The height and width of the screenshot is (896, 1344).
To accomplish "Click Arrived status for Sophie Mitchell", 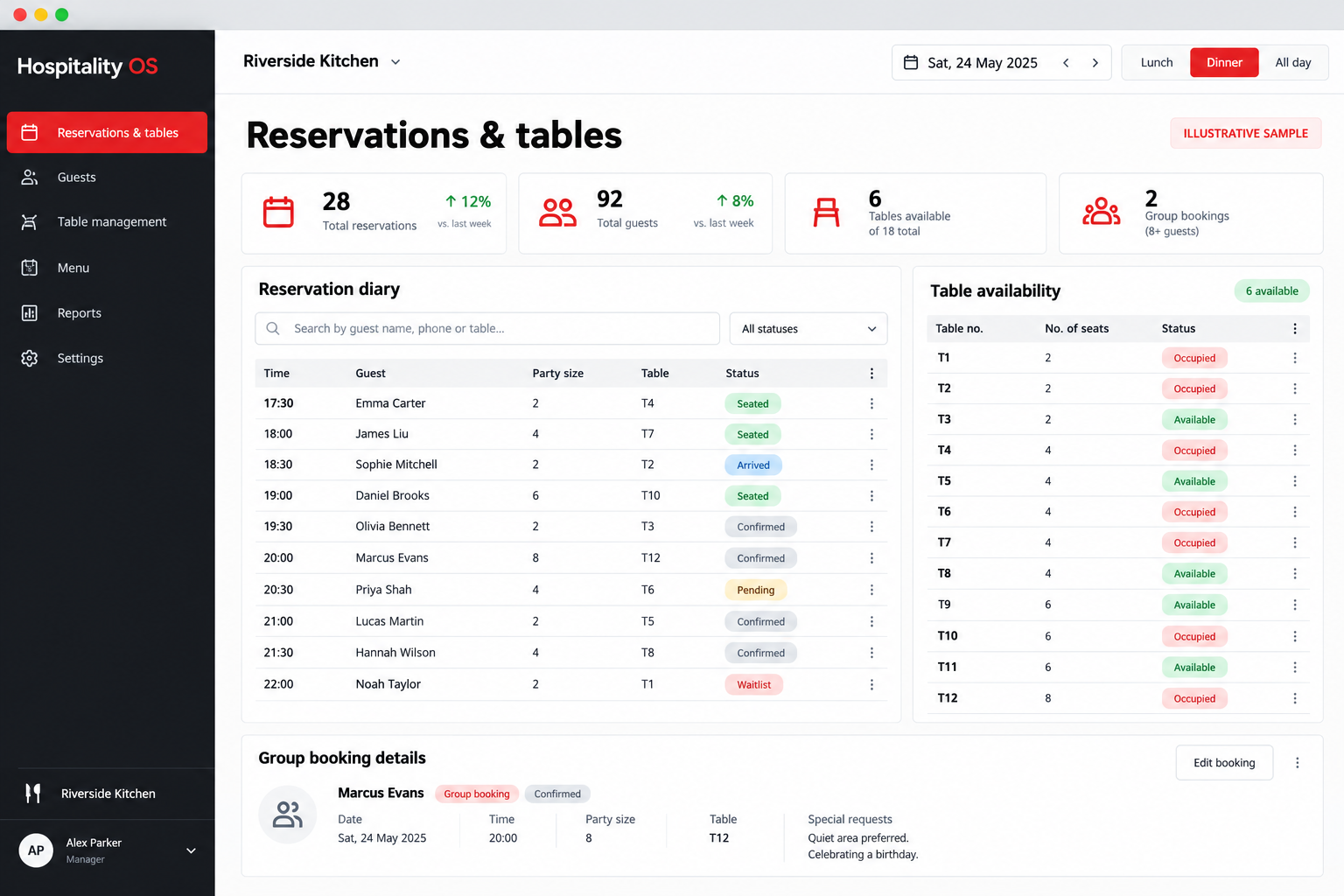I will click(753, 465).
